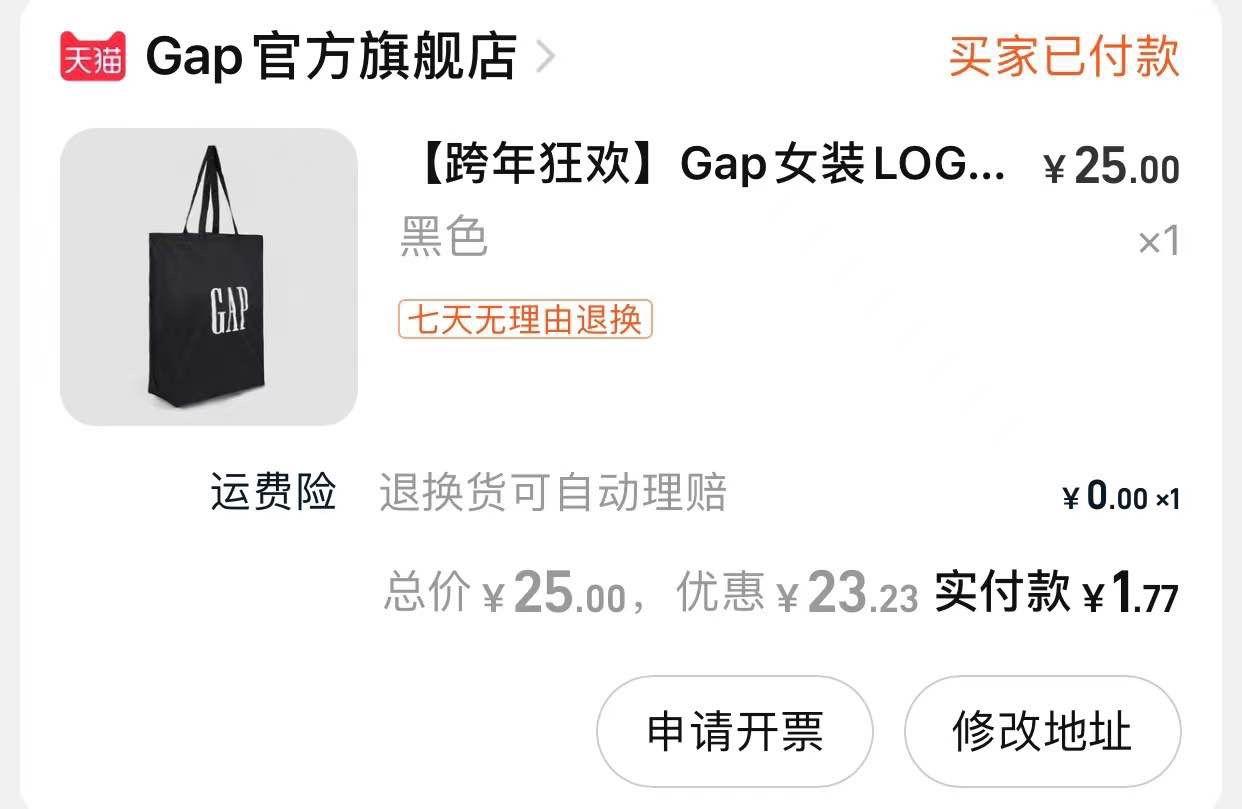1242x809 pixels.
Task: Tap the 总价 ¥25.00 total amount
Action: click(x=505, y=593)
